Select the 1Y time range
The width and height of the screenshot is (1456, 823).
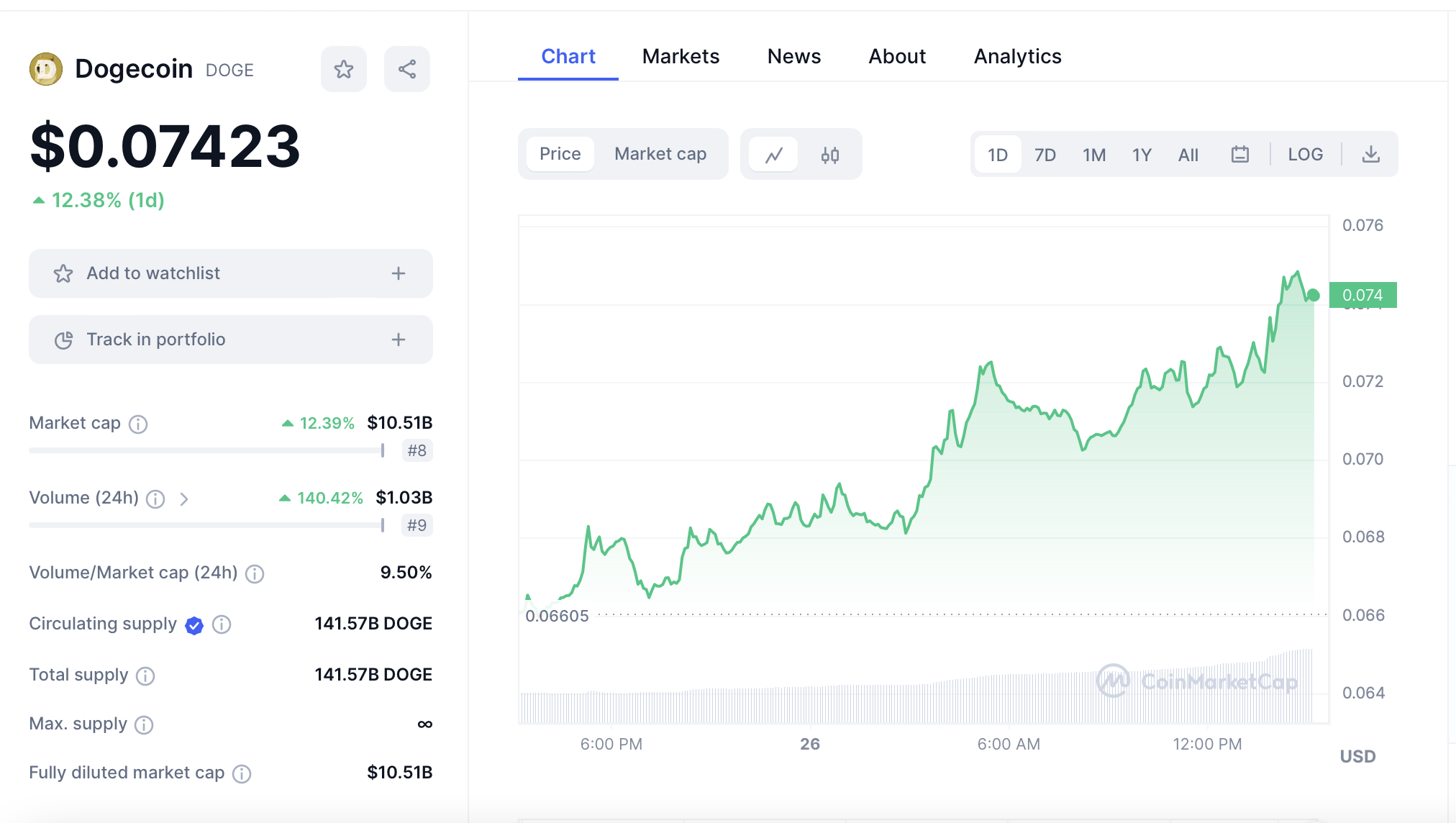point(1142,155)
